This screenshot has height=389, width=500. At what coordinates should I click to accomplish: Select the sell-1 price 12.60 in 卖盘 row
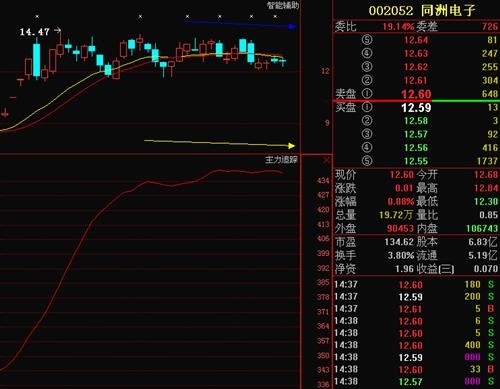pyautogui.click(x=416, y=94)
